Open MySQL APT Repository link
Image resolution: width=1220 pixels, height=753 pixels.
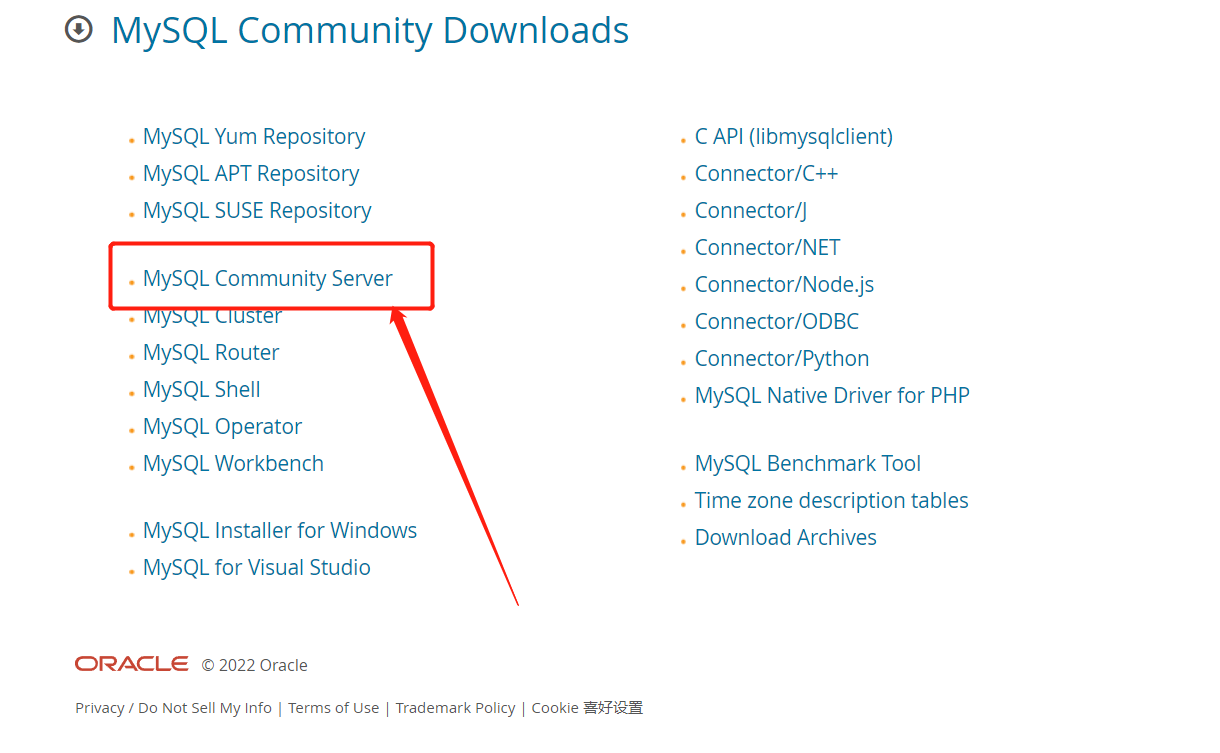click(251, 173)
